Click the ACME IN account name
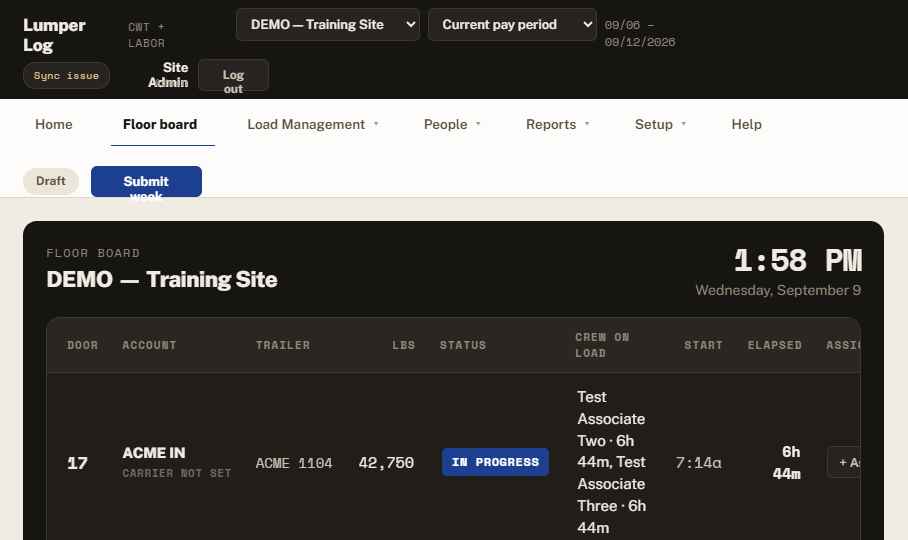The image size is (908, 540). point(153,453)
